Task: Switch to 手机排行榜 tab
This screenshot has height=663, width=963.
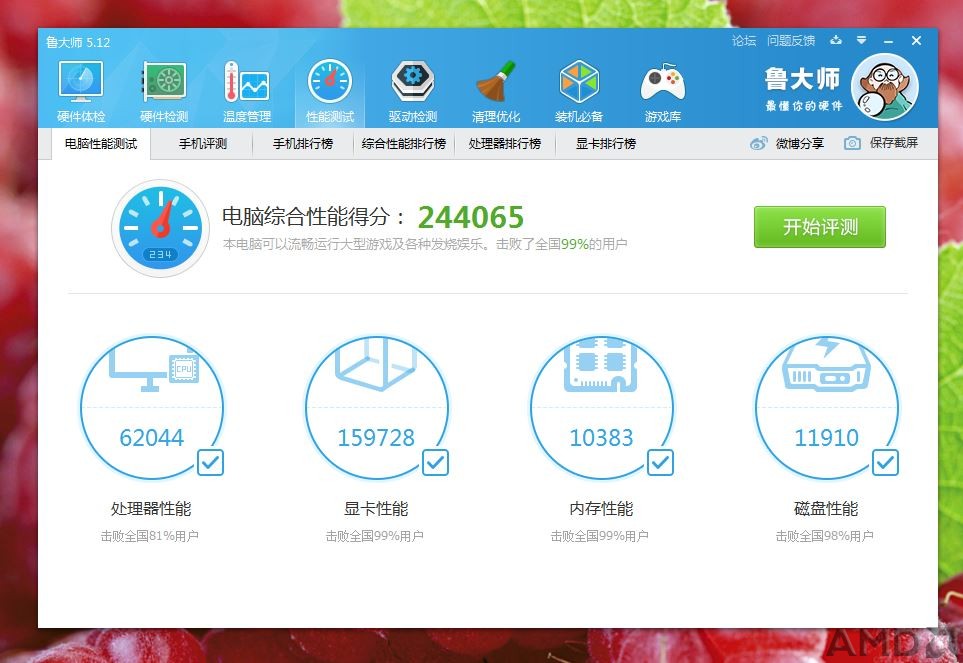Action: click(303, 144)
